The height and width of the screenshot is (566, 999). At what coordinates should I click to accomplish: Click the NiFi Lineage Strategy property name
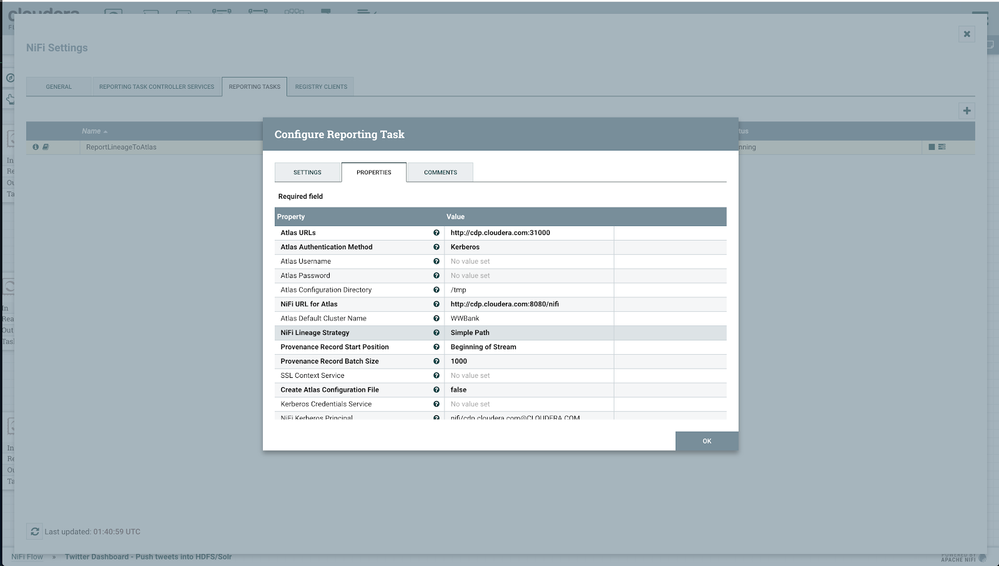point(315,333)
